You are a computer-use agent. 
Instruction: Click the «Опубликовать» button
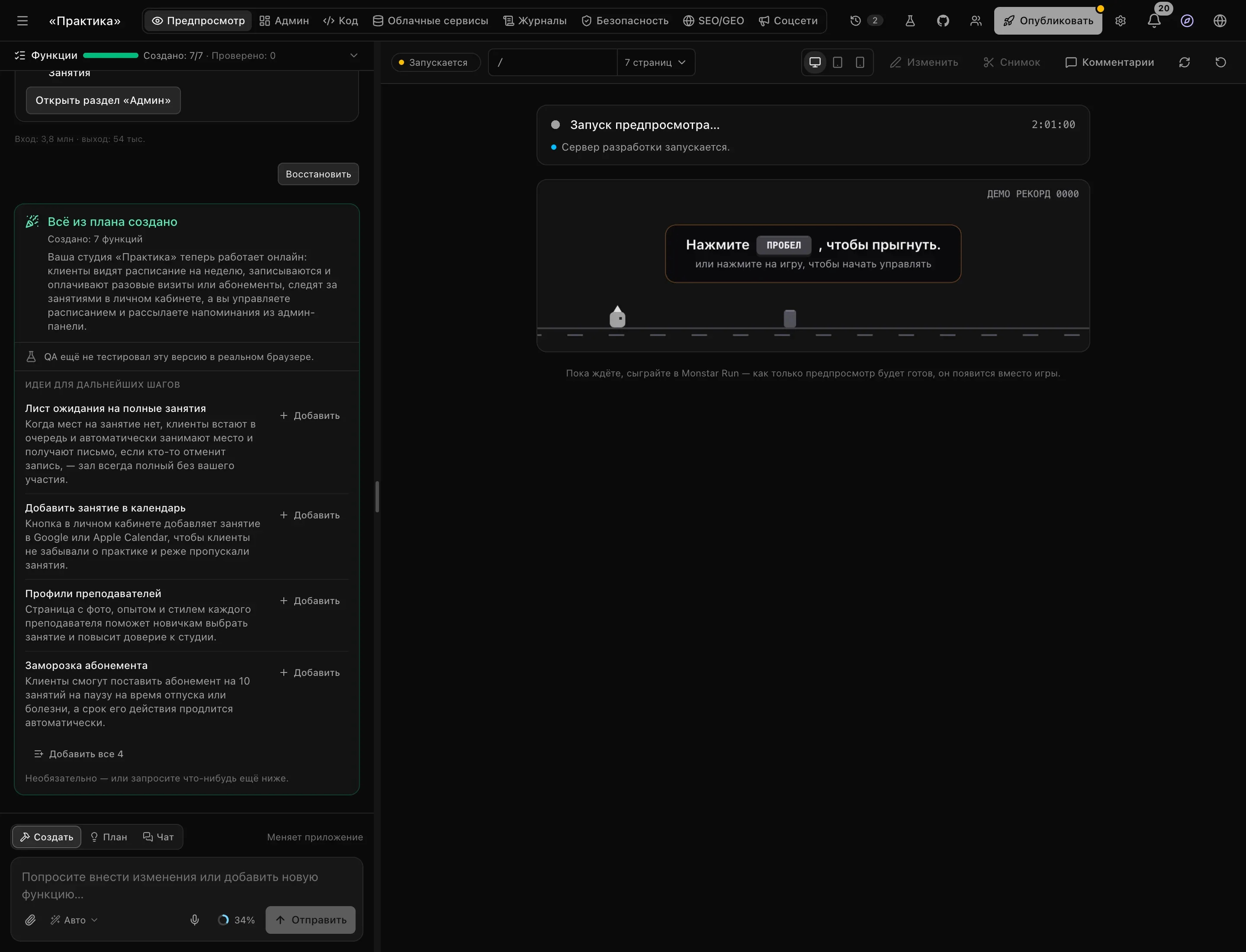(x=1048, y=21)
